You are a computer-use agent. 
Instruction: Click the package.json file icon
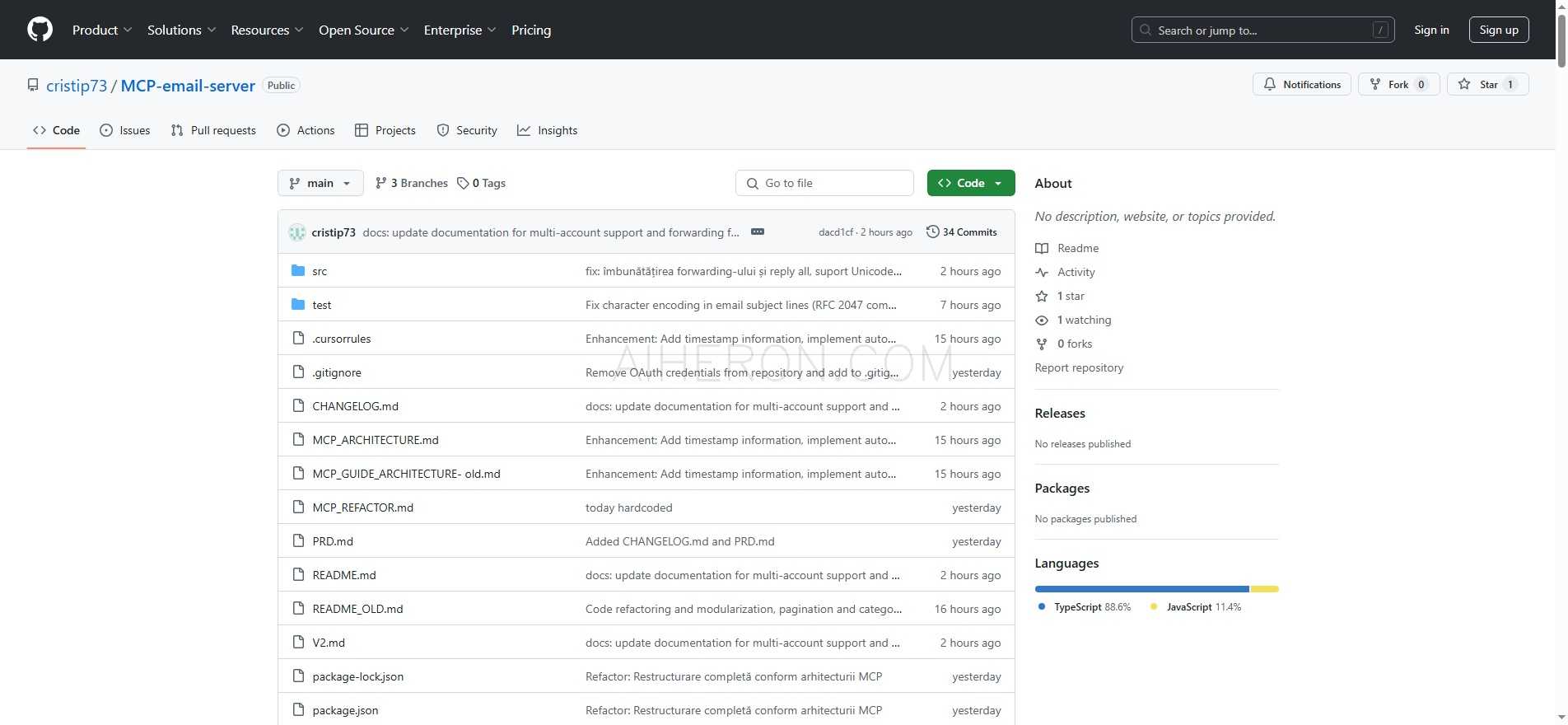click(298, 710)
